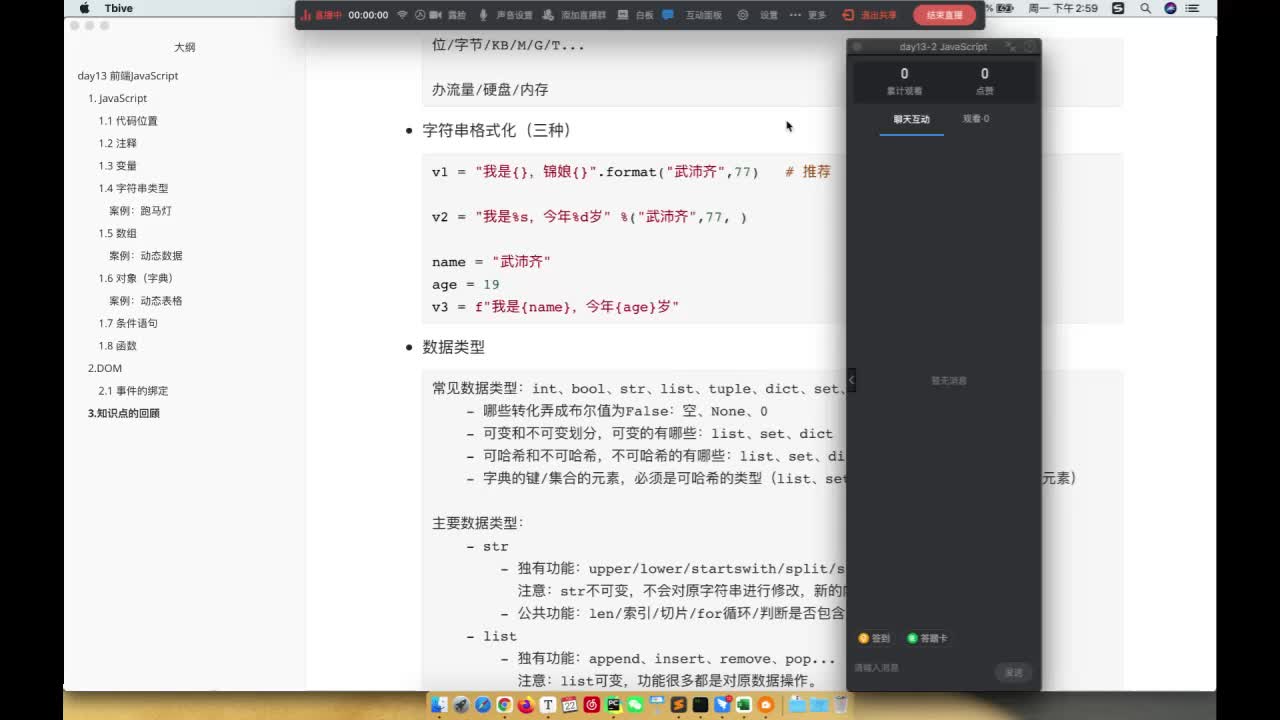The width and height of the screenshot is (1280, 720).
Task: Click the pin icon in chat panel titlebar
Action: [1029, 47]
